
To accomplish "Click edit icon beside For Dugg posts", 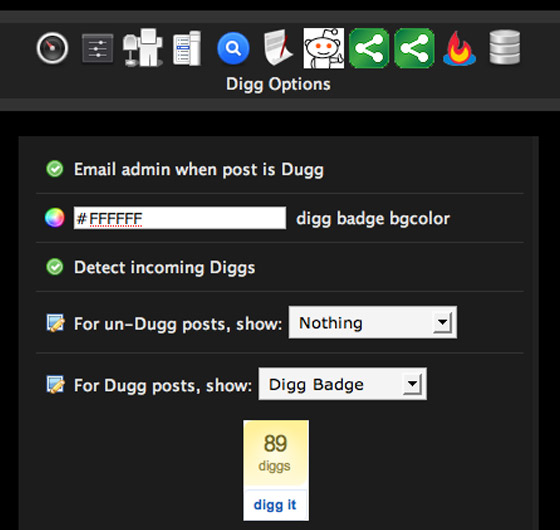I will coord(55,385).
